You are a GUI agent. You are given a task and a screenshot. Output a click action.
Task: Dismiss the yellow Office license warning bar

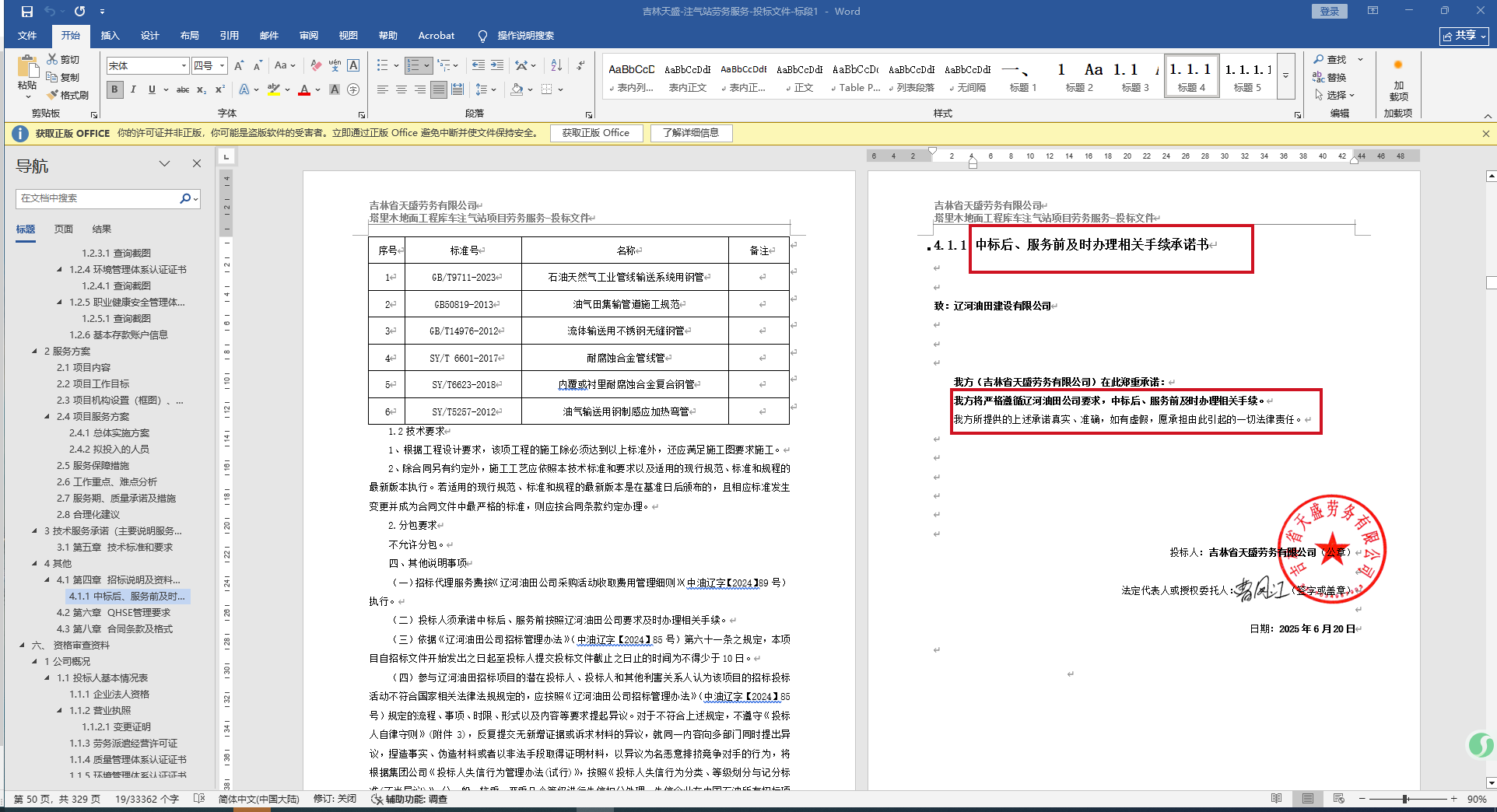point(1485,134)
